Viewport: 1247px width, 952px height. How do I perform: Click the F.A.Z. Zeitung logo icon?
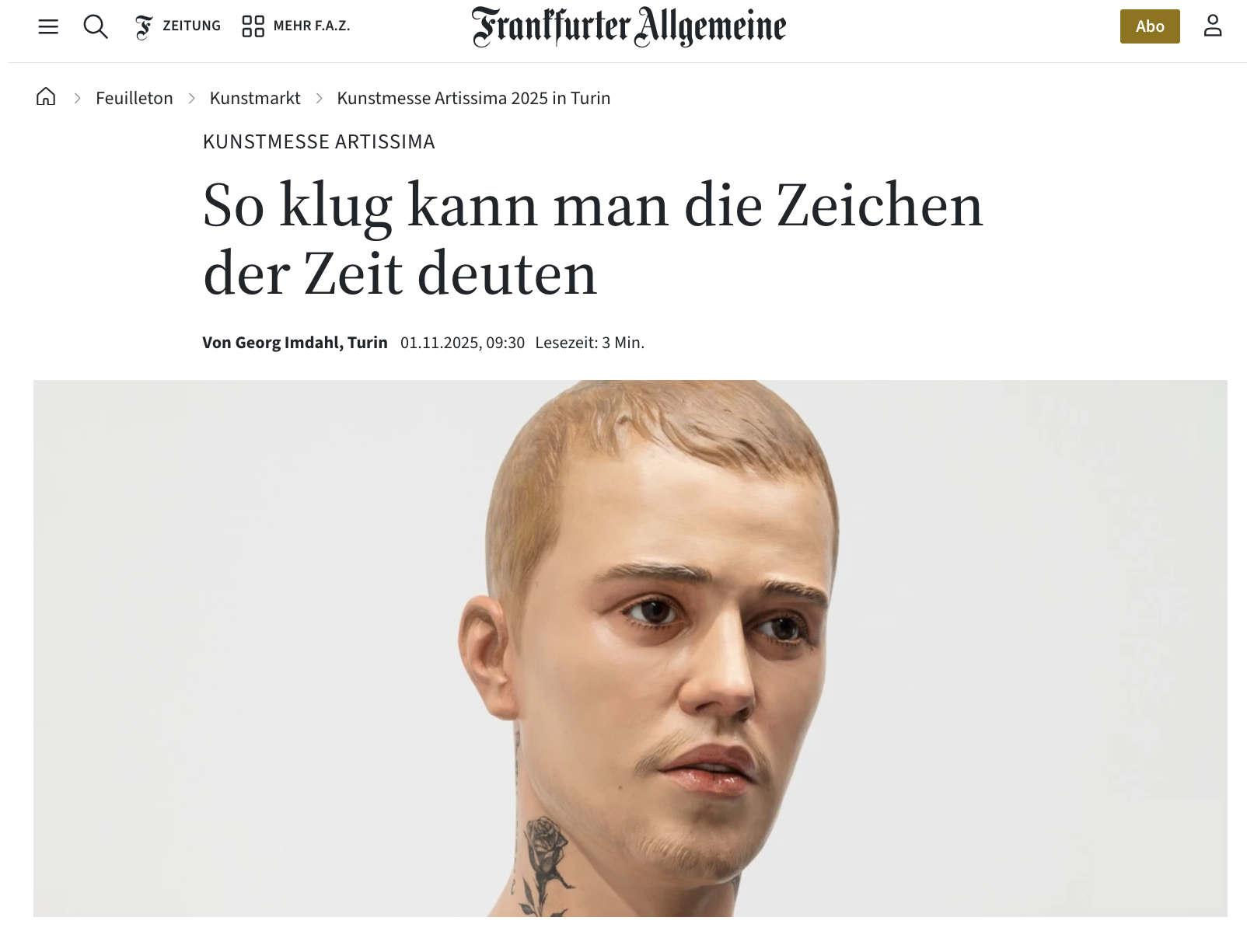(144, 26)
